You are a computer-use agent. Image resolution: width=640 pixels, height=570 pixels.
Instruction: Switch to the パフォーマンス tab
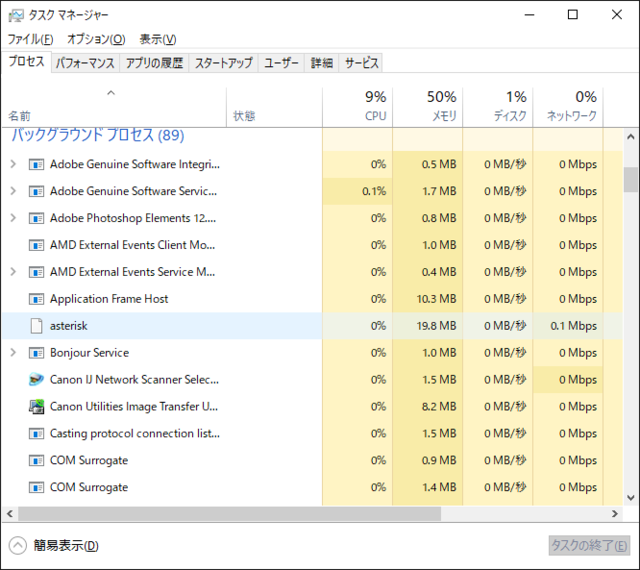85,63
